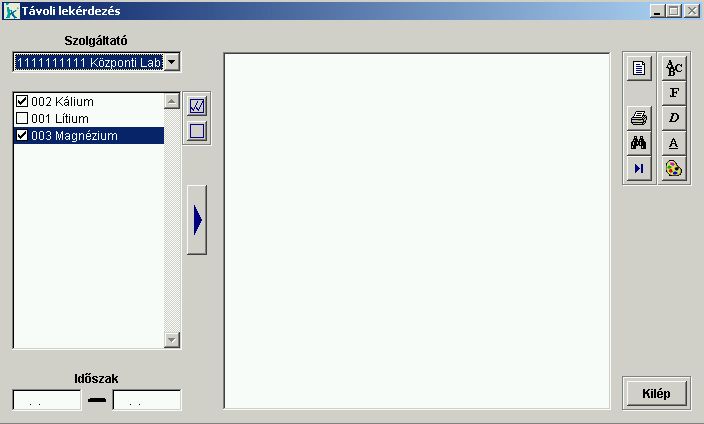Click the italic D icon button
The height and width of the screenshot is (424, 704).
point(674,118)
